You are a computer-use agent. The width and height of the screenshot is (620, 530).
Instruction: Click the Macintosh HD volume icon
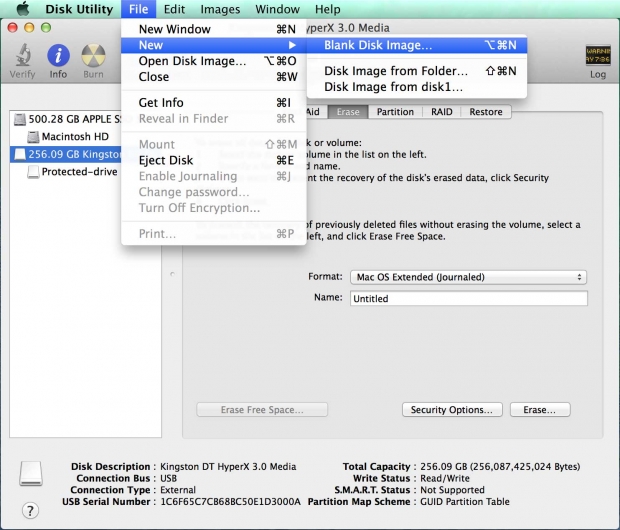[x=33, y=137]
